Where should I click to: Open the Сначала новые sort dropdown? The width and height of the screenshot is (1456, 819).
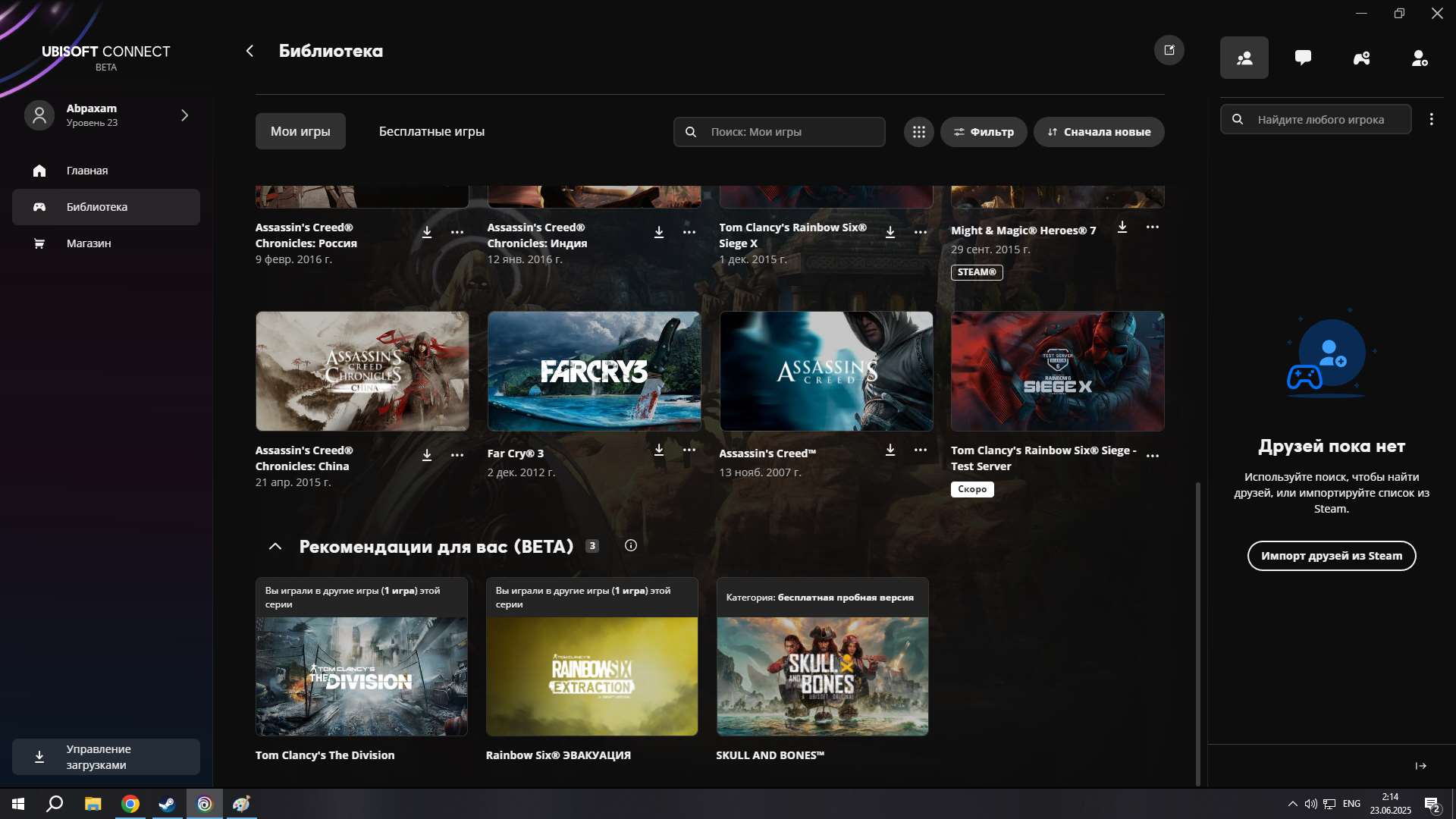(x=1099, y=131)
